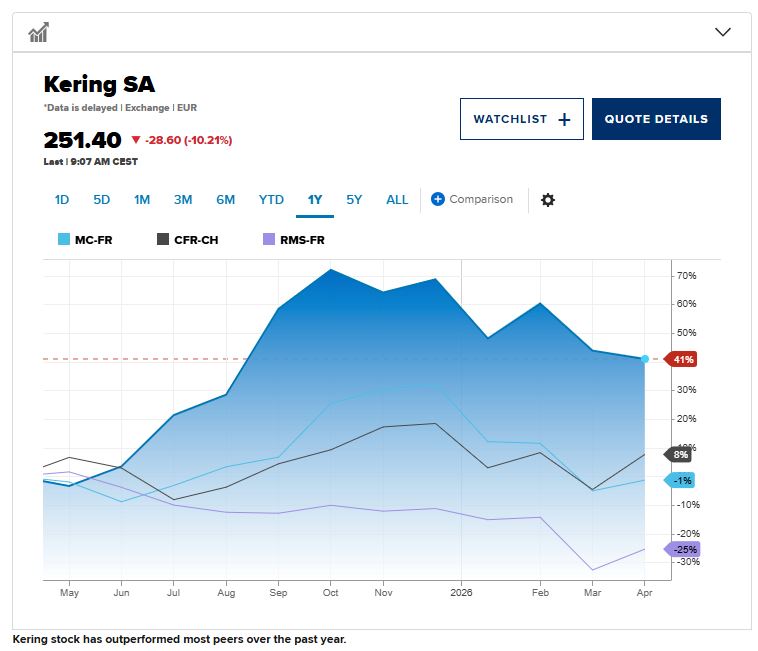Click the red 41% price label
This screenshot has height=651, width=758.
pos(684,359)
